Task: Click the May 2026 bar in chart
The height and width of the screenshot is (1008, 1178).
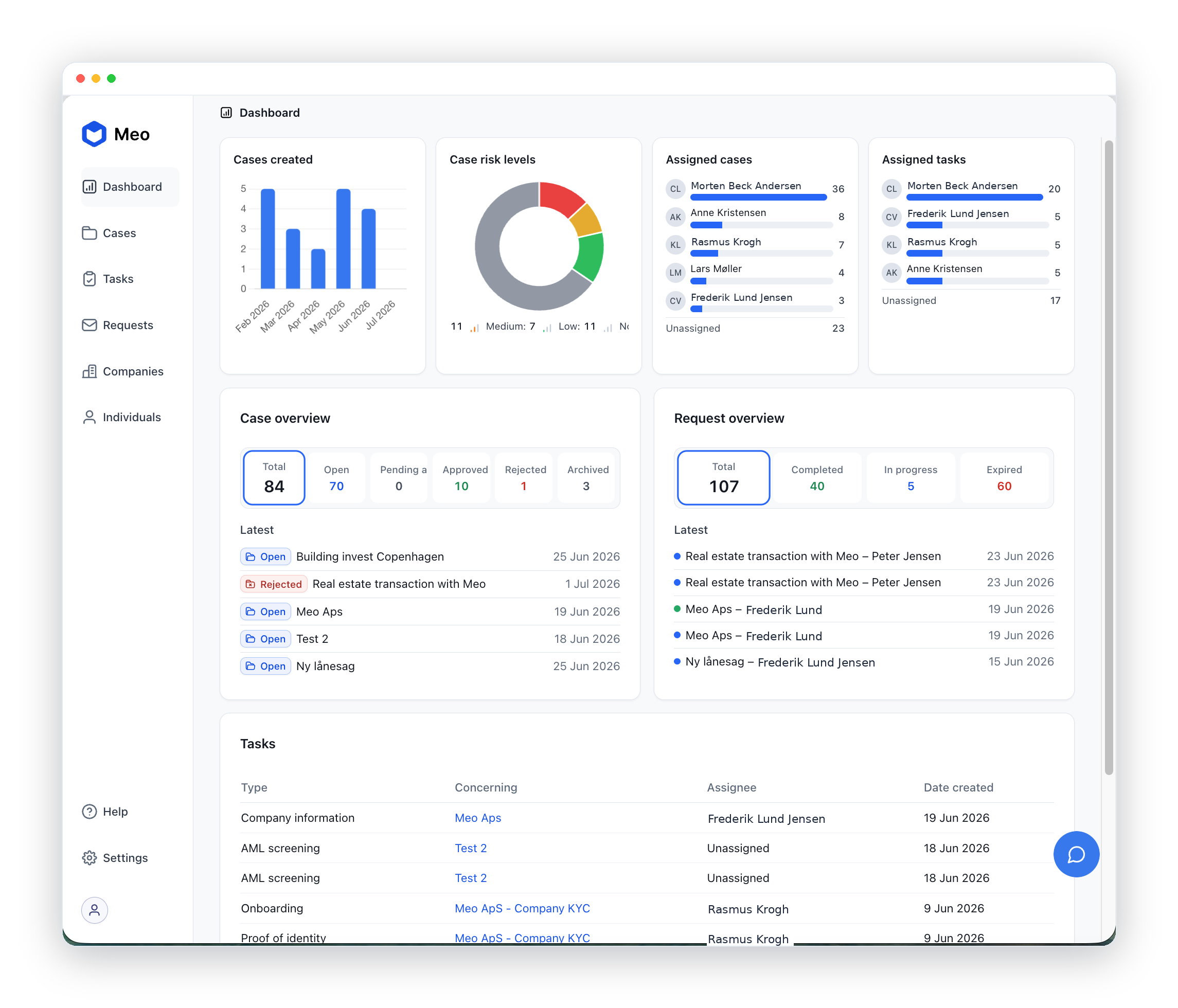Action: [344, 239]
